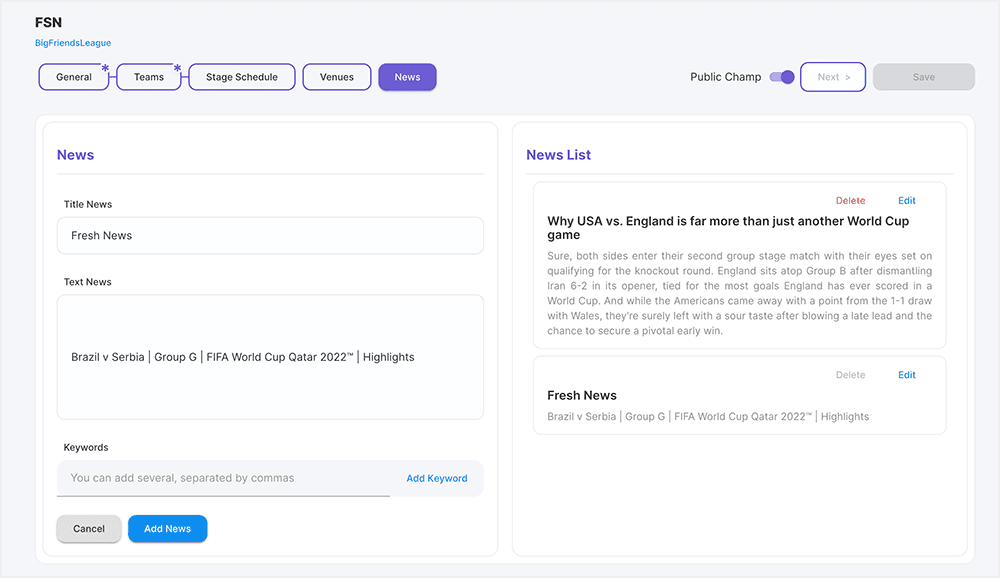Submit with the Add News button
The image size is (1000, 578).
pyautogui.click(x=167, y=529)
